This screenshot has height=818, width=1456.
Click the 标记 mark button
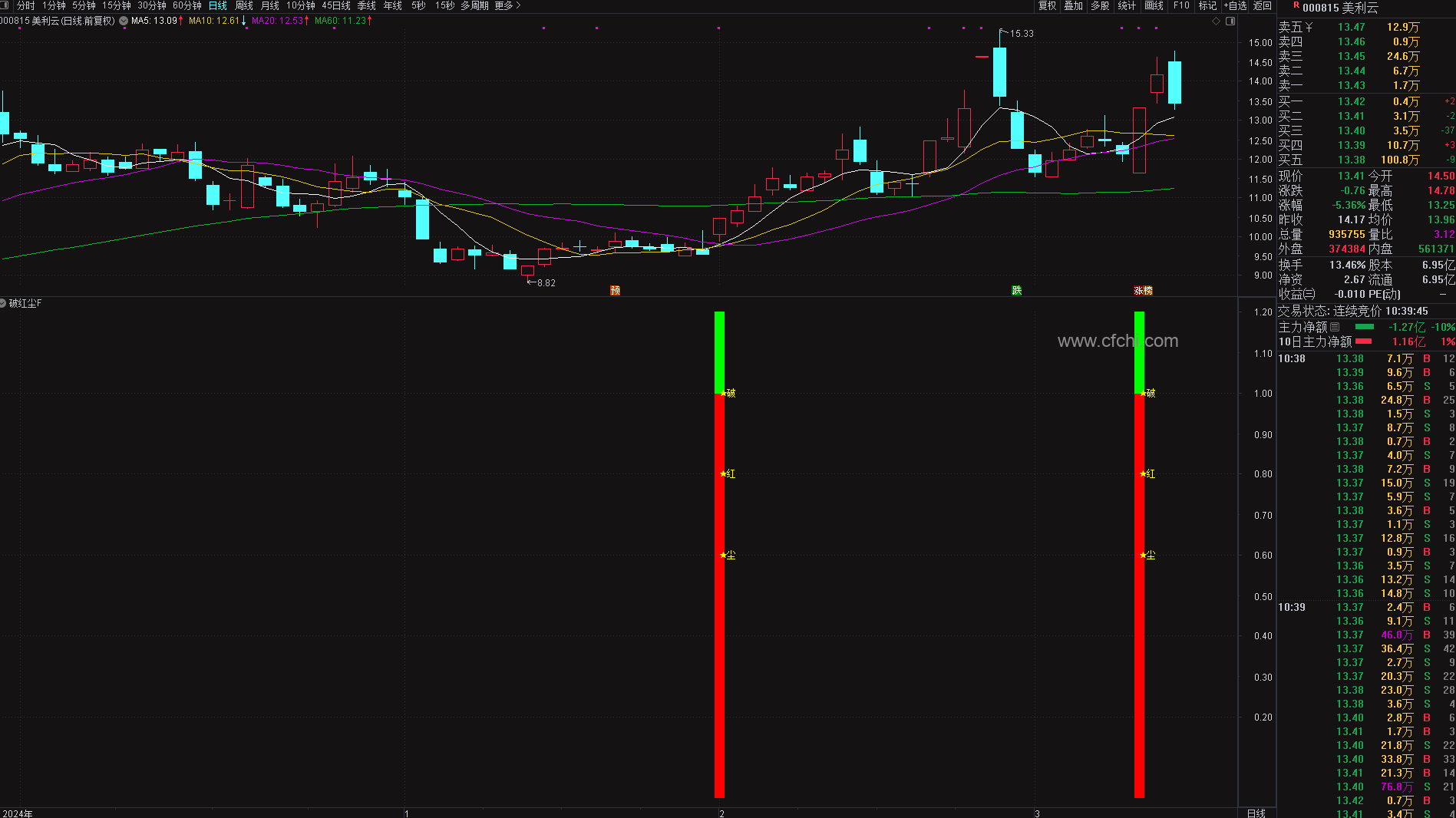1208,5
